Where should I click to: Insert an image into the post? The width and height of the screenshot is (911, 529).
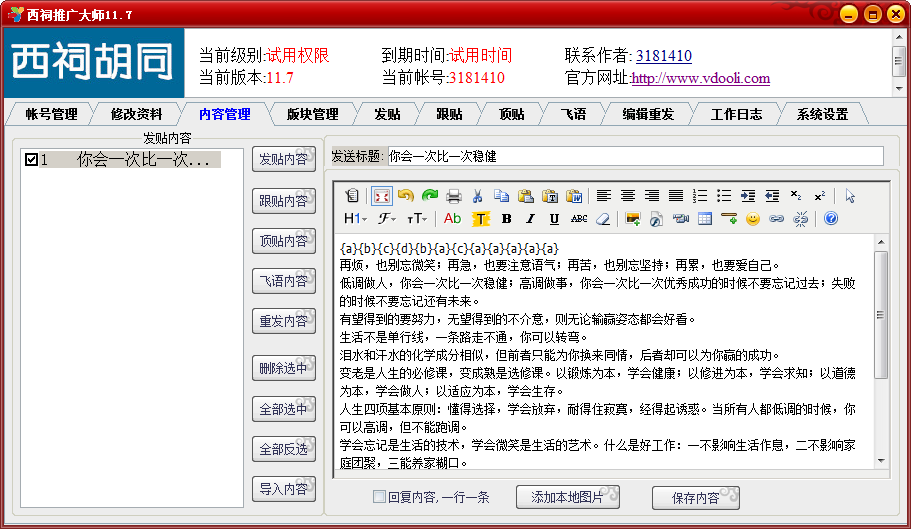(633, 219)
